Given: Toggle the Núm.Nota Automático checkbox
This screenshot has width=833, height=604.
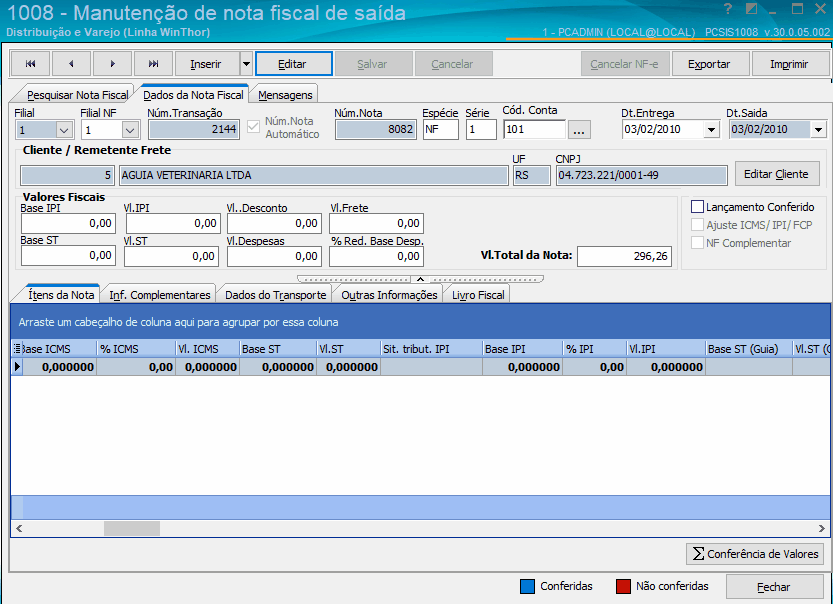Looking at the screenshot, I should tap(253, 127).
